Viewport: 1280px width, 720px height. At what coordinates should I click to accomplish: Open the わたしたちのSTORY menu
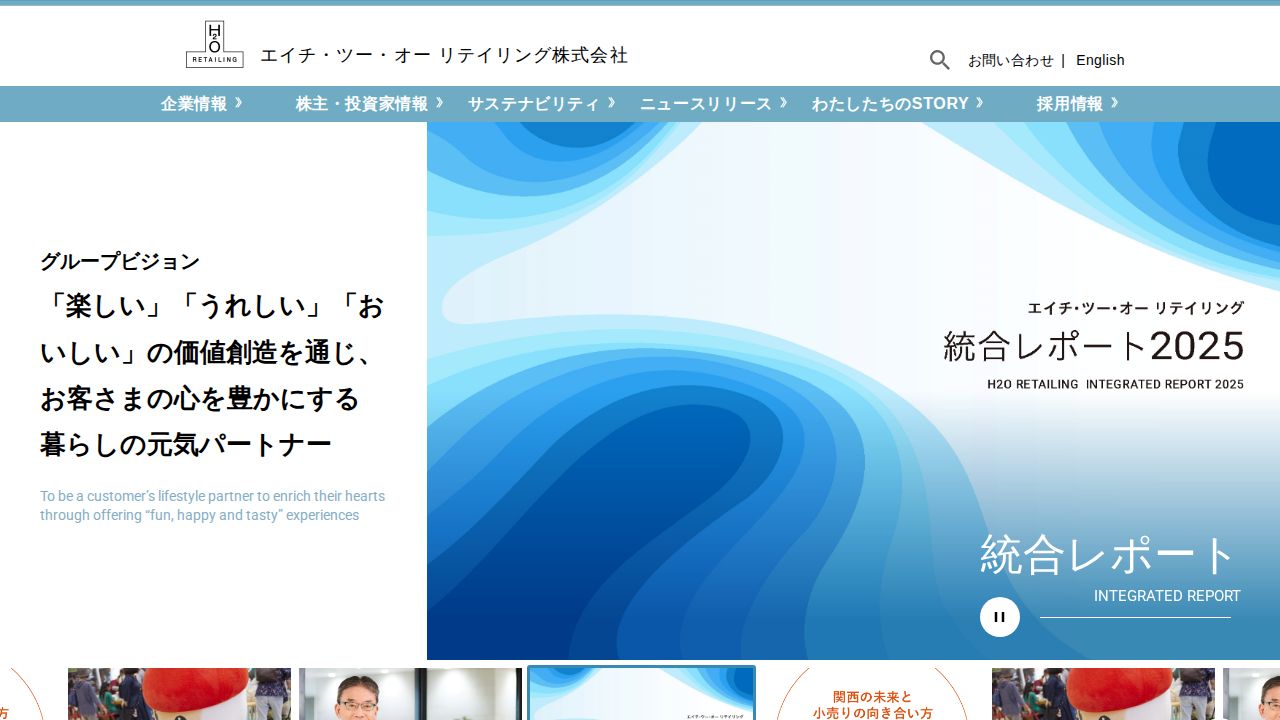(898, 104)
